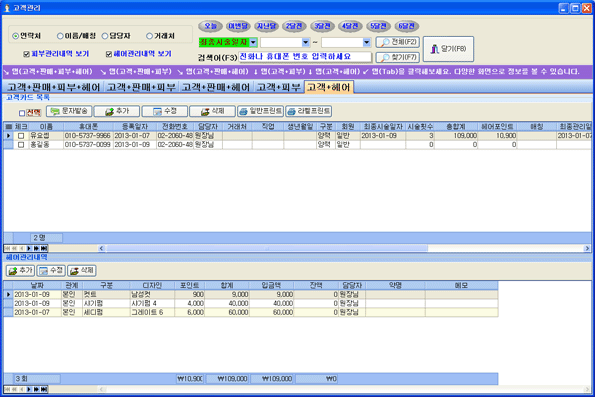
Task: Switch to 고객+판매+피부 tab
Action: [x=141, y=87]
